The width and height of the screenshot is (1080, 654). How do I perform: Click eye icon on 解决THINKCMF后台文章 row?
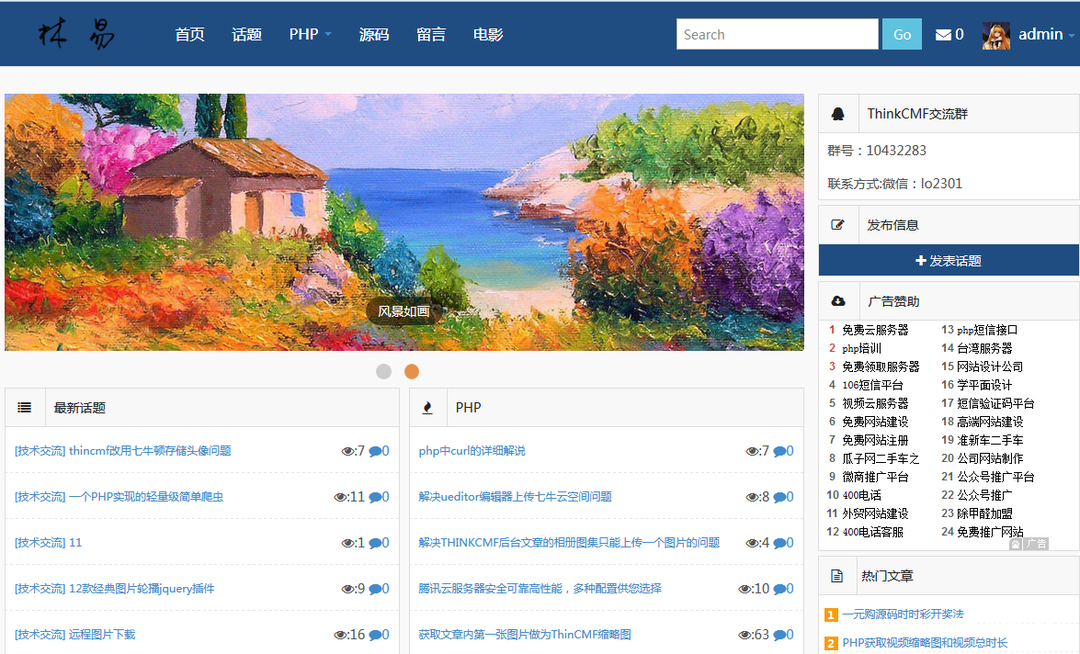(752, 543)
